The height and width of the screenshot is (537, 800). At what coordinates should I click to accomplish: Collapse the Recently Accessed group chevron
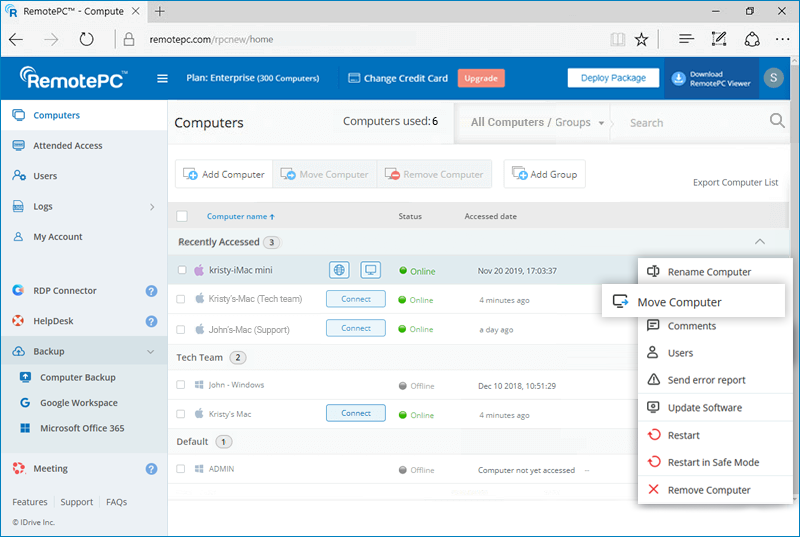(x=759, y=242)
